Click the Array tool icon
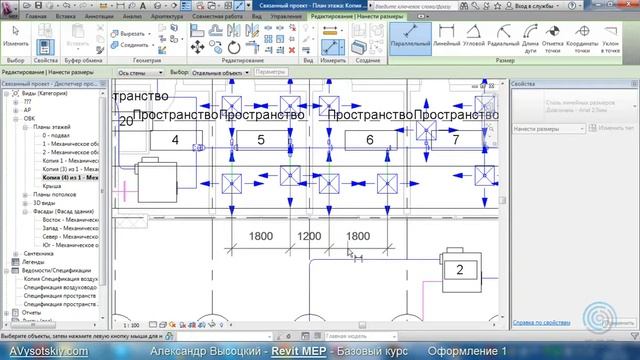Screen dimensions: 640x360 pyautogui.click(x=268, y=39)
